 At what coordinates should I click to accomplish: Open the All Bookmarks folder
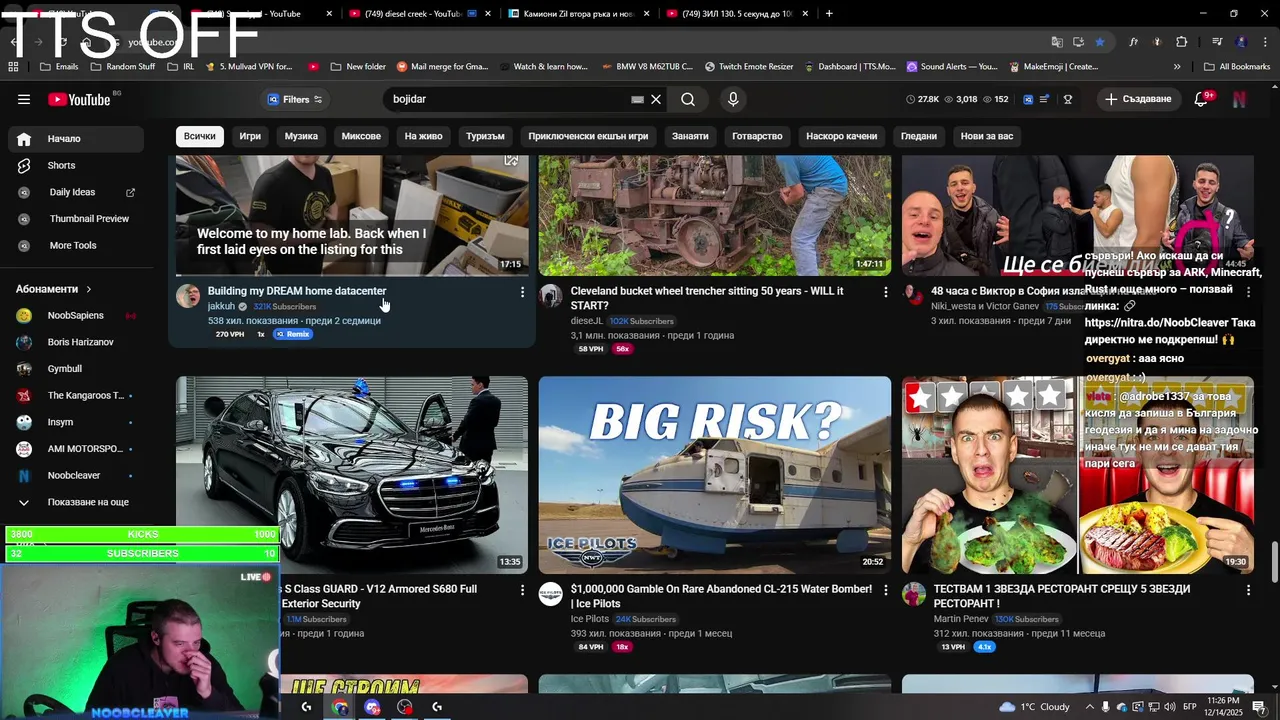tap(1236, 66)
